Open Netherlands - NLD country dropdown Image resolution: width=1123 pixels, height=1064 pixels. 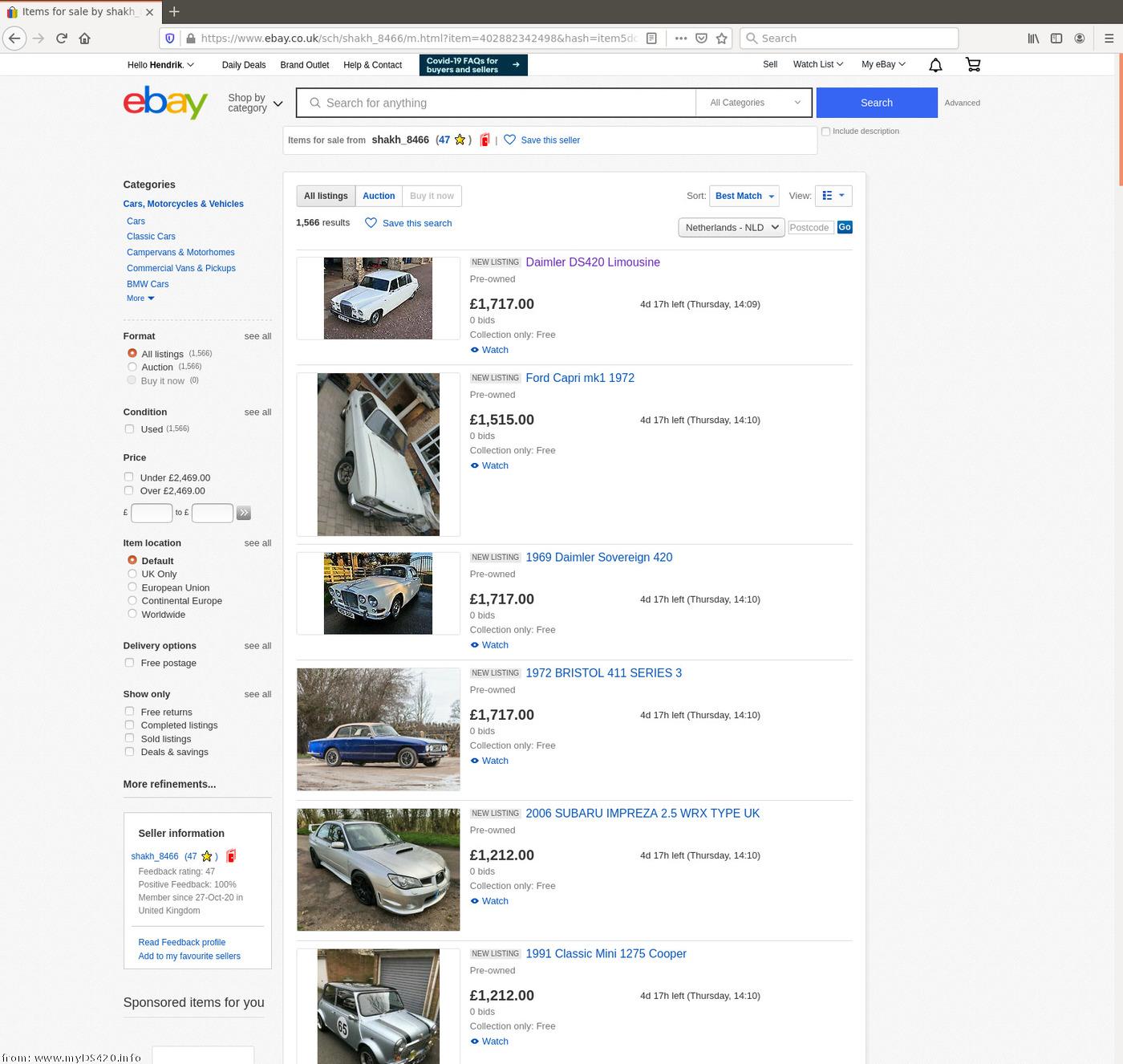(731, 227)
